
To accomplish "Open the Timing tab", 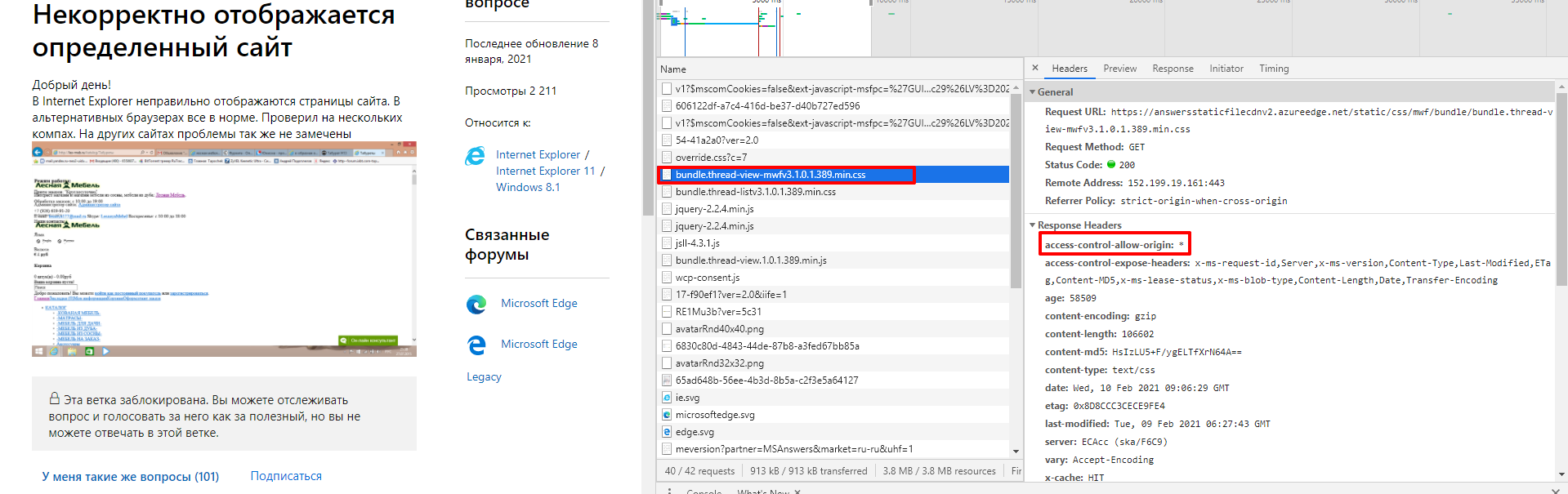I will 1273,69.
